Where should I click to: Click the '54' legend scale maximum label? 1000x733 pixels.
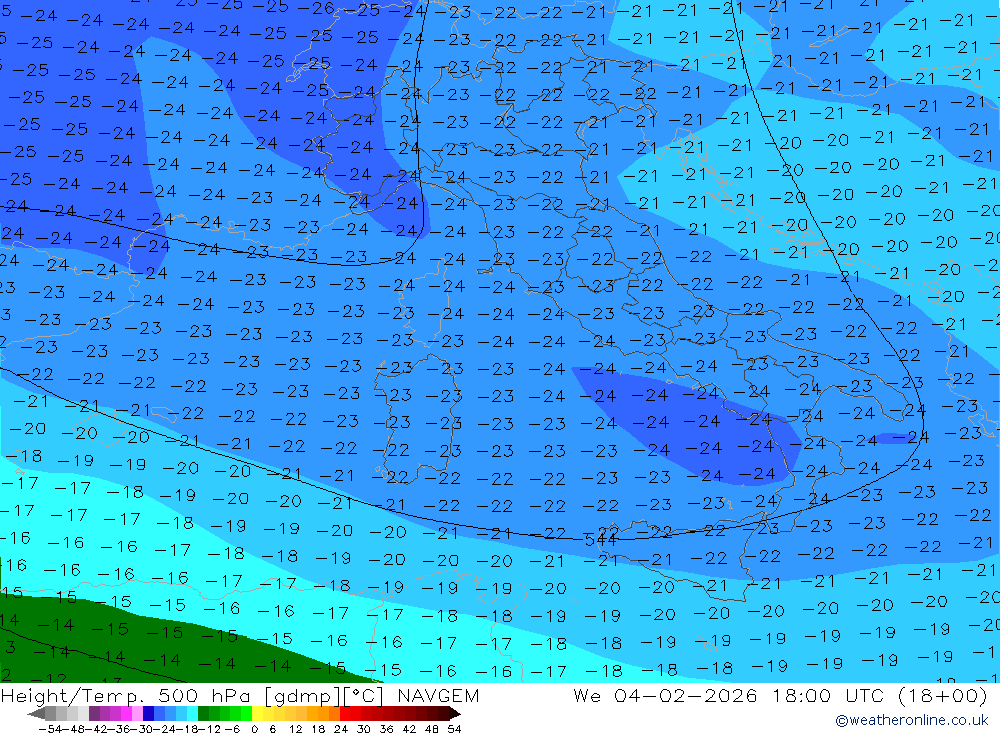click(454, 729)
